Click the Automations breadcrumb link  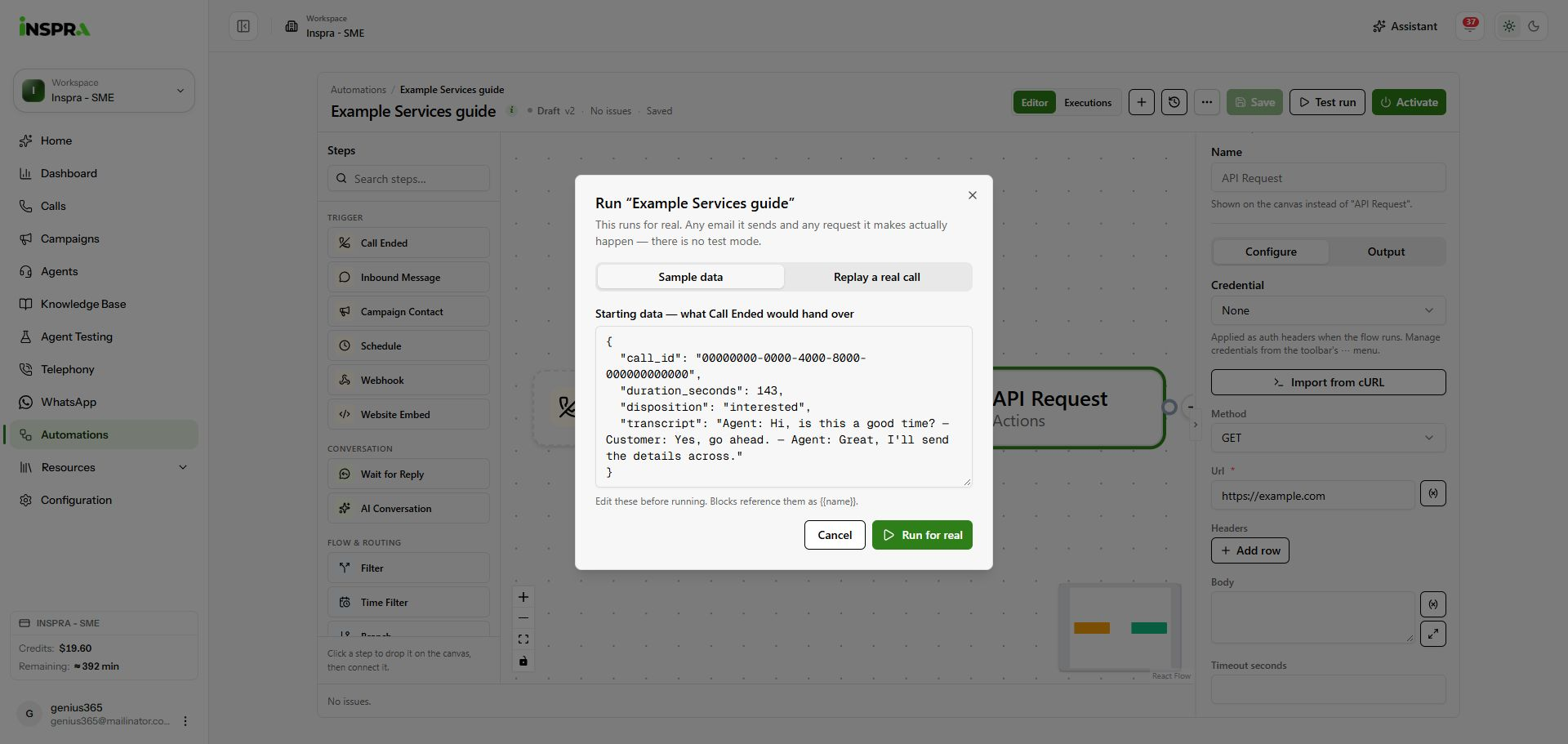point(358,90)
